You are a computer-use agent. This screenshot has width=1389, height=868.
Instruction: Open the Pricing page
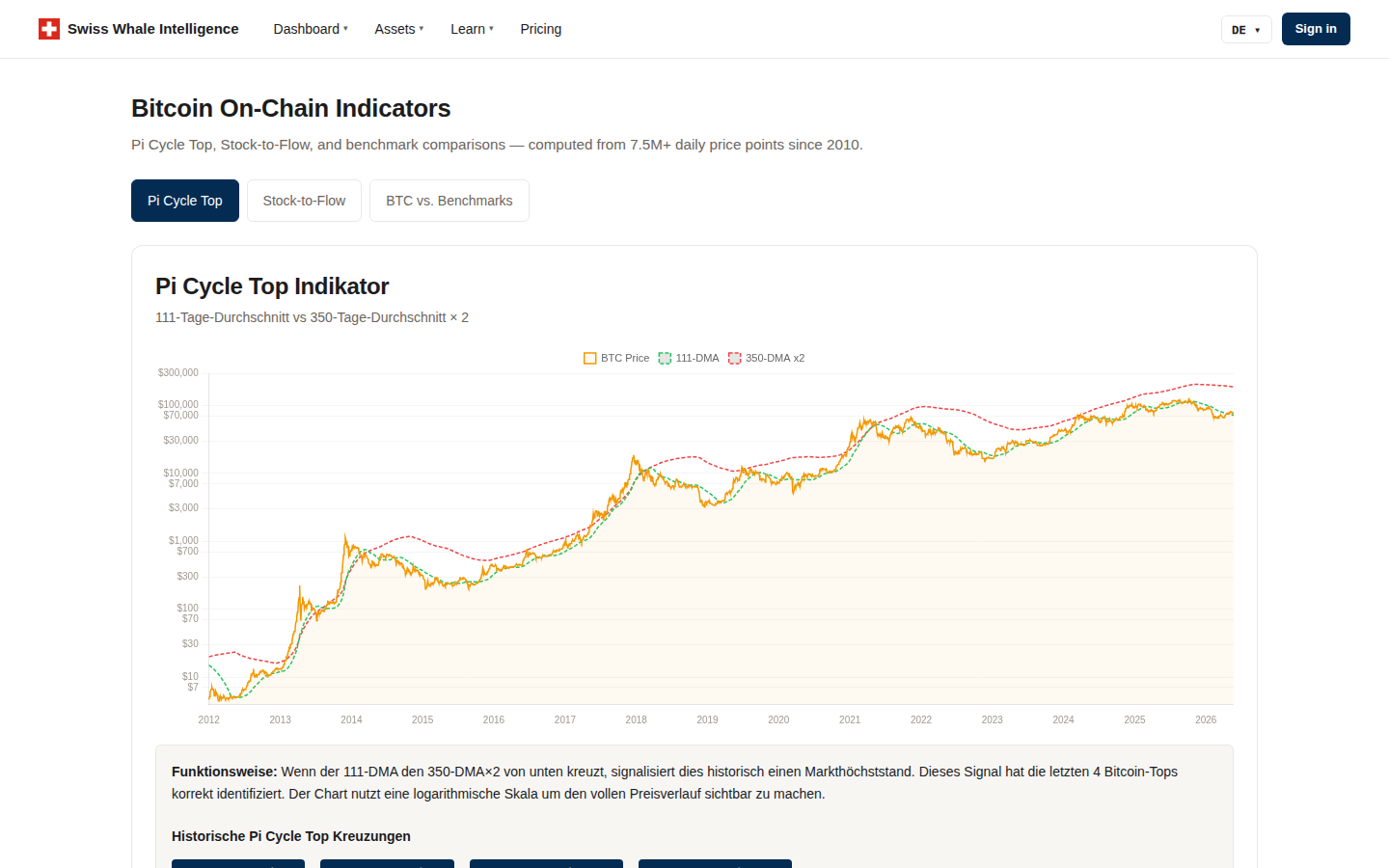pos(541,29)
